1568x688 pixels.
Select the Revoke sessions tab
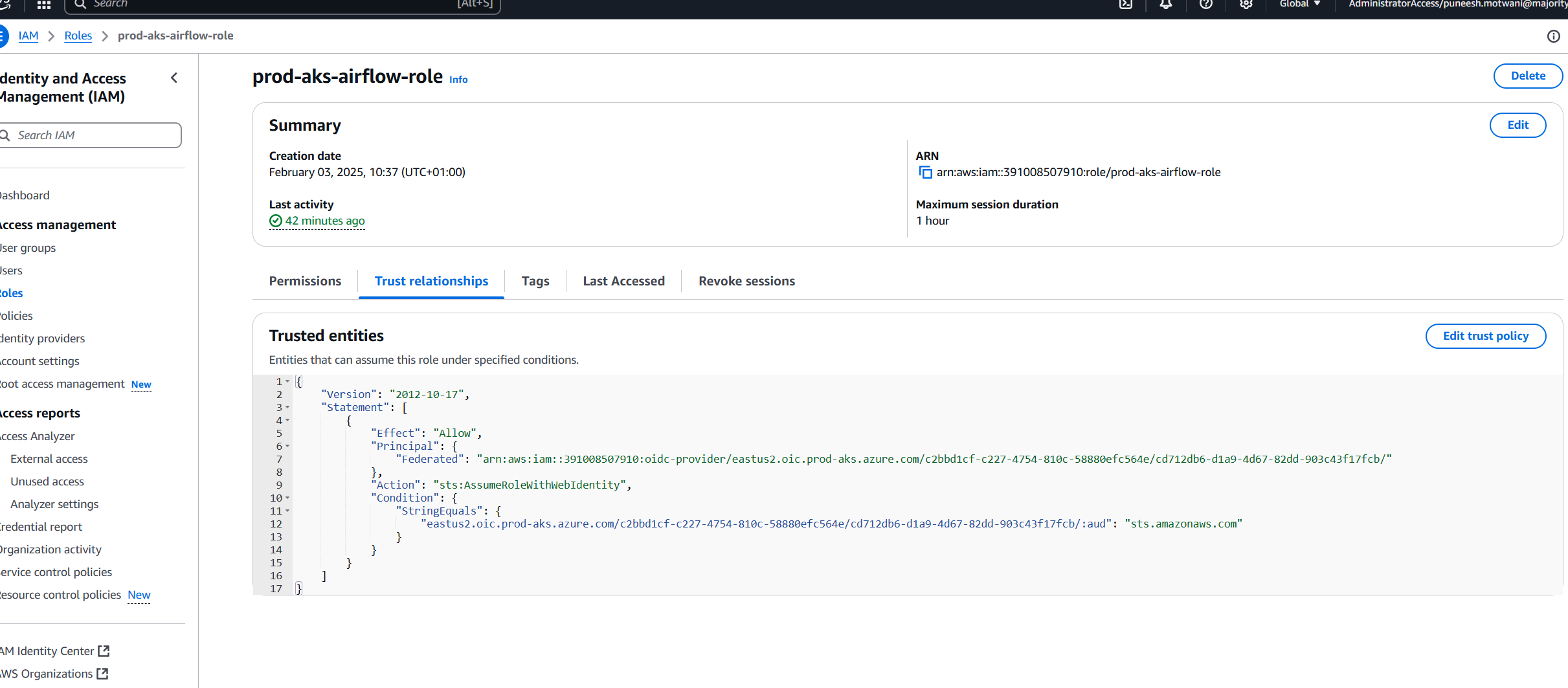(x=746, y=281)
